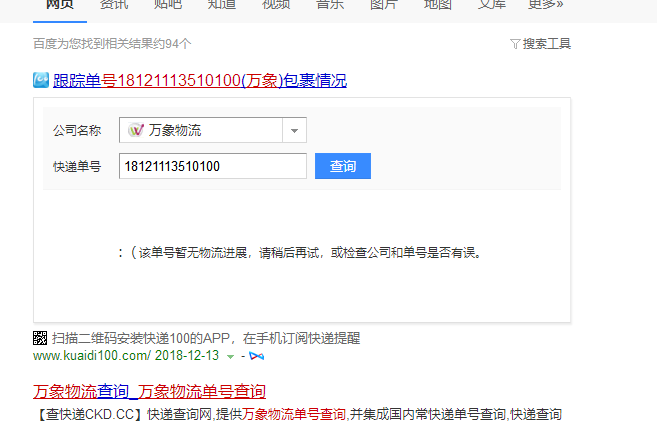Expand the green arrow next to 2018-12-13

[230, 356]
